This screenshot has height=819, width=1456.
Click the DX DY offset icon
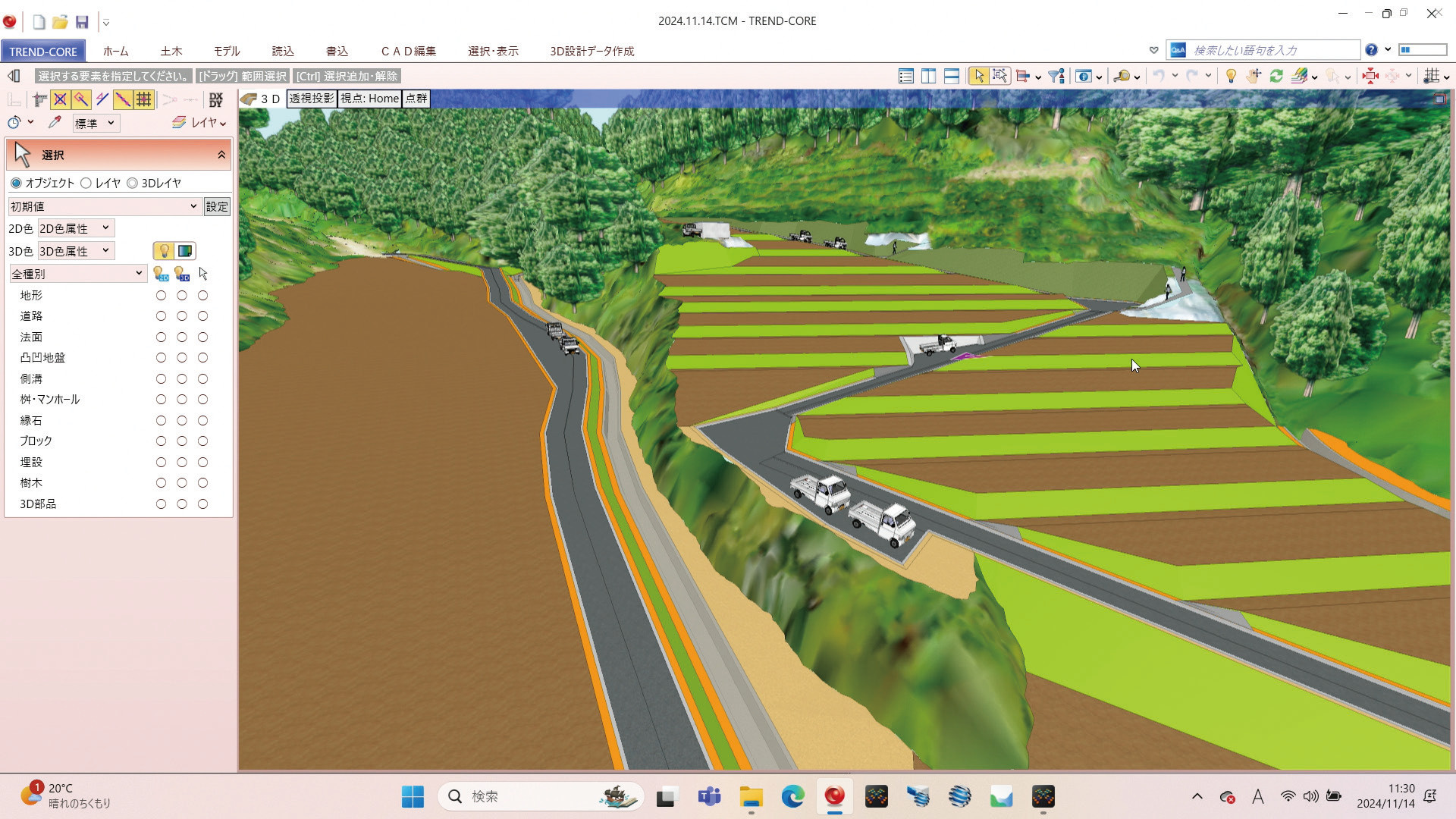click(216, 99)
